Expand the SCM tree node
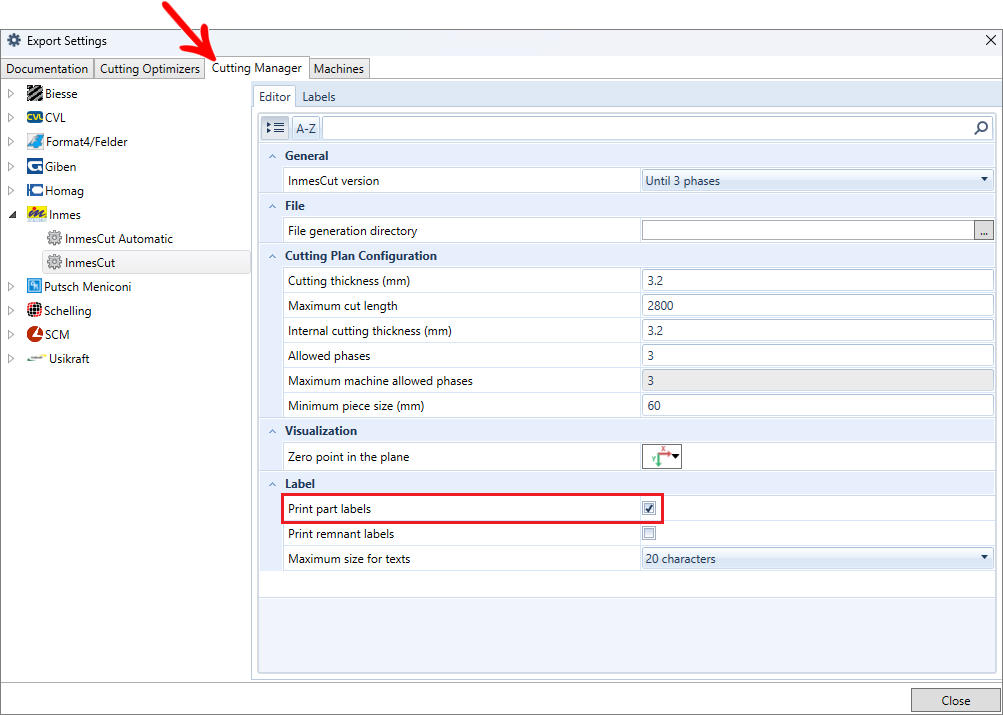The width and height of the screenshot is (1003, 715). [x=11, y=334]
